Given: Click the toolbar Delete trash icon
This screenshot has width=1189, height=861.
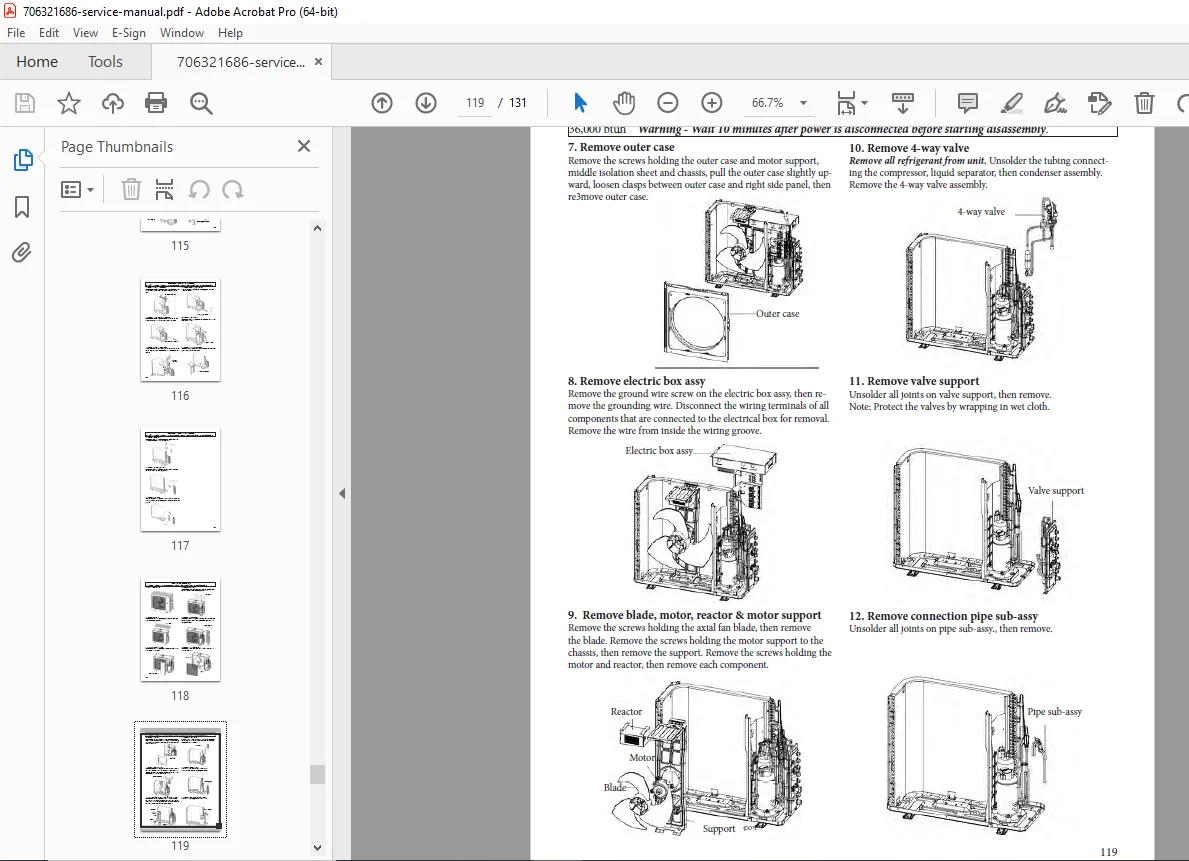Looking at the screenshot, I should [1144, 102].
